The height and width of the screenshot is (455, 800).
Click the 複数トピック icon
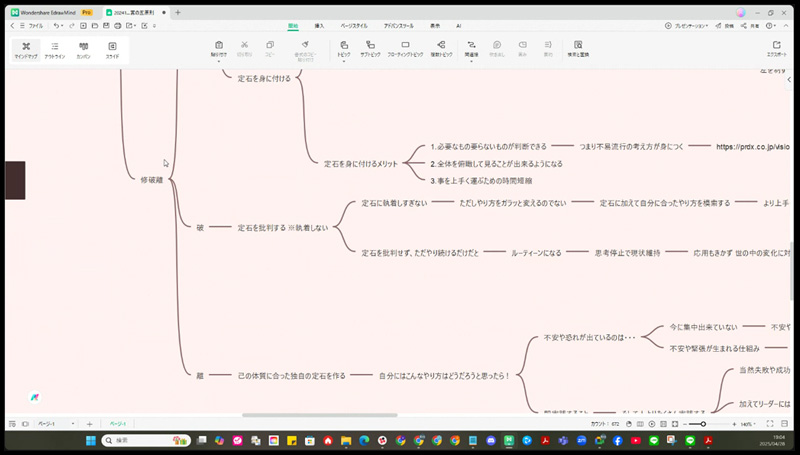tap(441, 47)
